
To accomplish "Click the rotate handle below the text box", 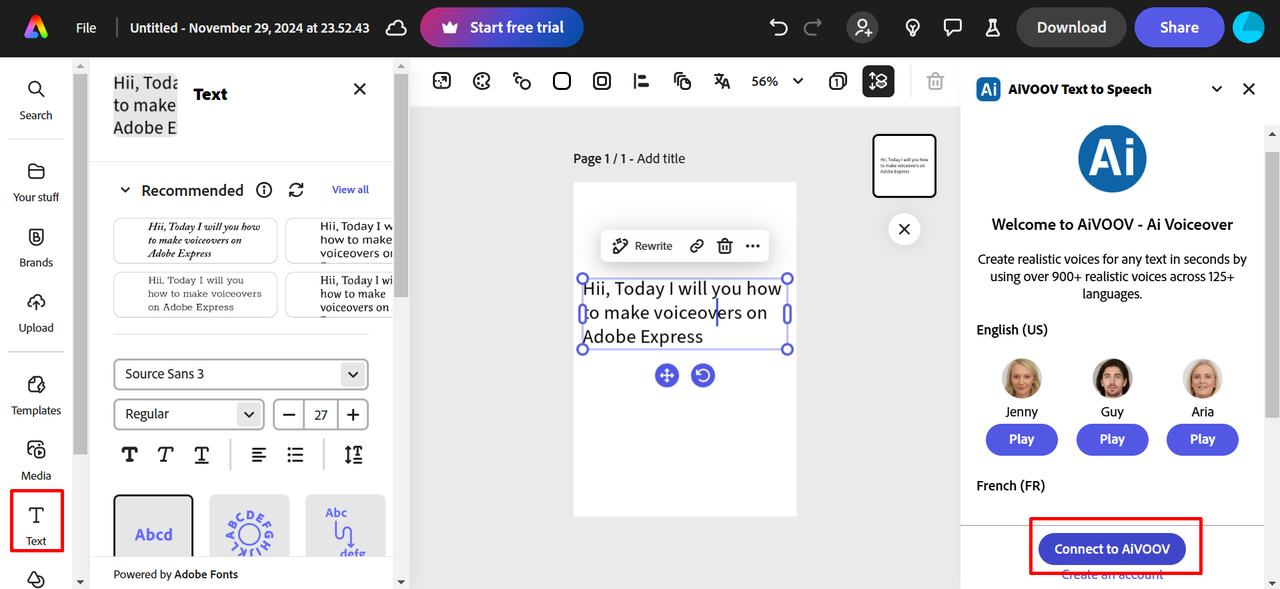I will tap(703, 376).
